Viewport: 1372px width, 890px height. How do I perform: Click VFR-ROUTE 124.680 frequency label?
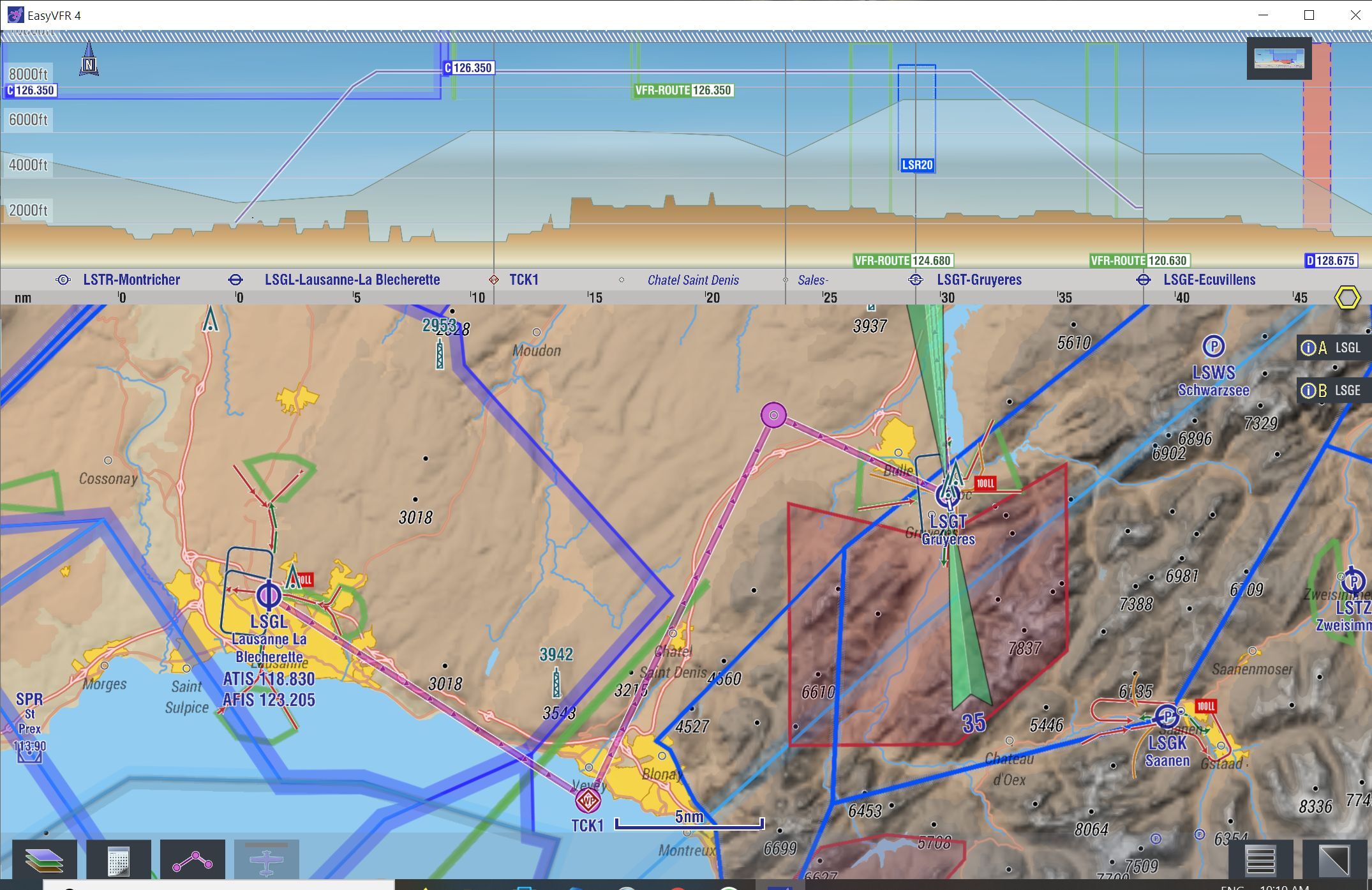point(903,260)
